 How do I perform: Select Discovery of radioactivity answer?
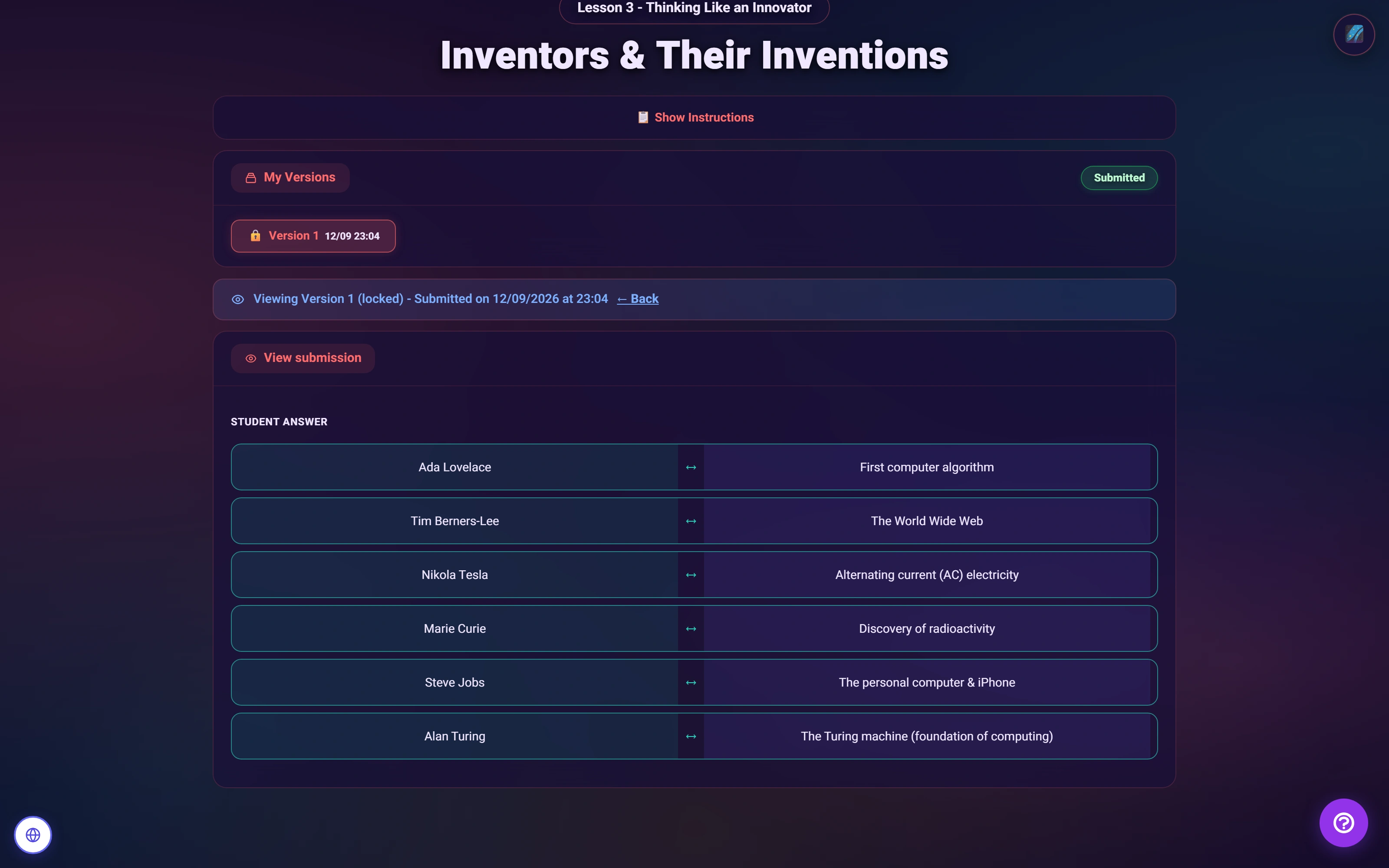point(926,628)
